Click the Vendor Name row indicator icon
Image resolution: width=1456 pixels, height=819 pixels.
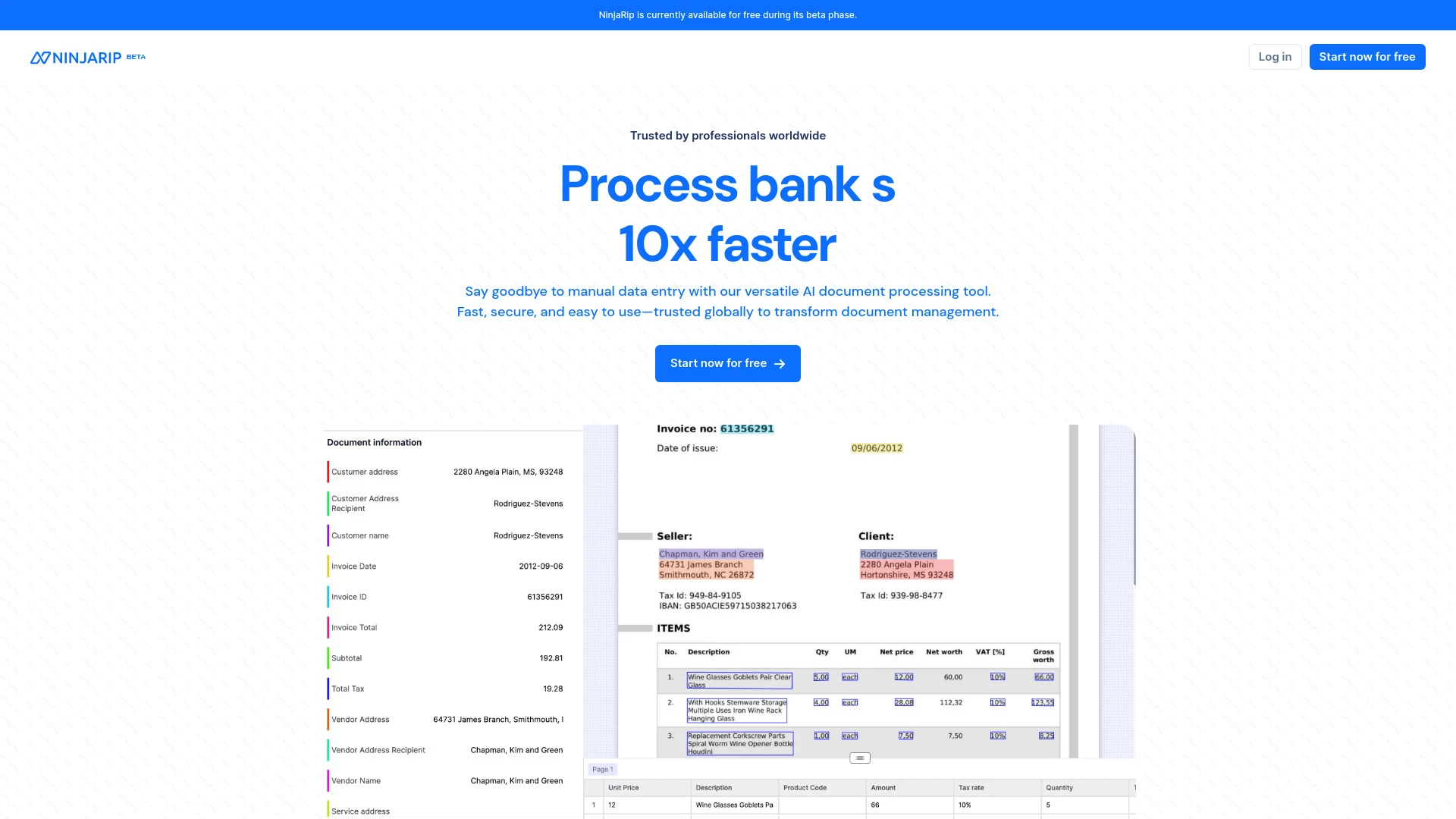[328, 780]
